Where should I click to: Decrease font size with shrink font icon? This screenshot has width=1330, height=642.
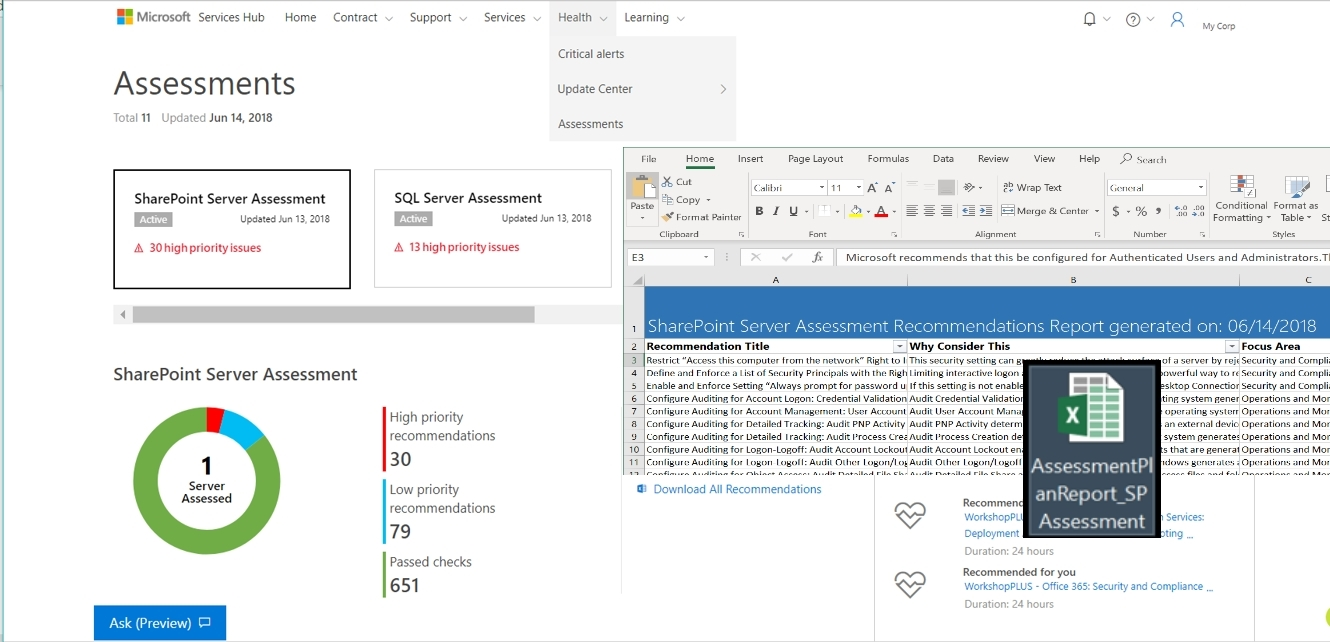point(889,187)
